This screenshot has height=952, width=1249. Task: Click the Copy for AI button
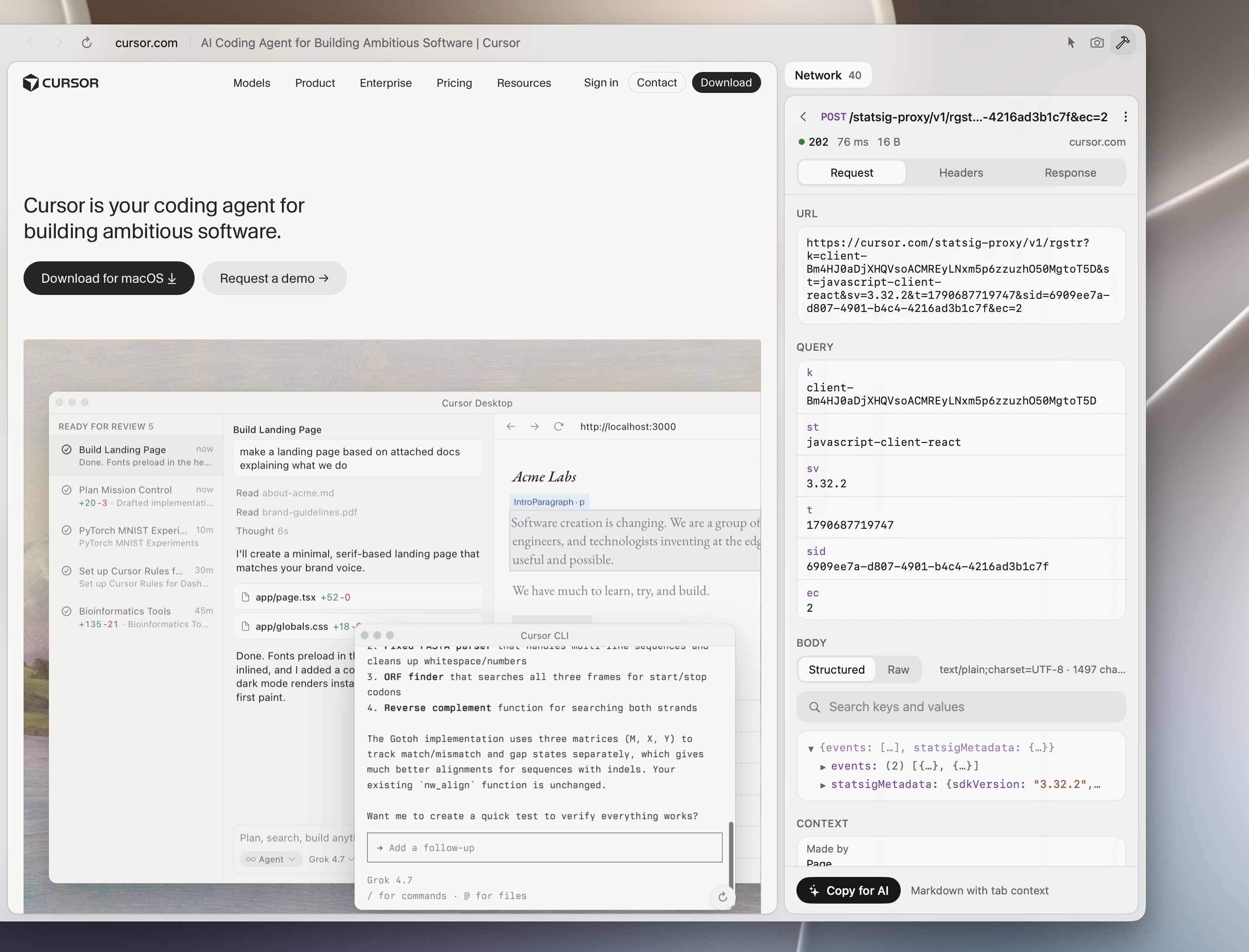(x=848, y=890)
